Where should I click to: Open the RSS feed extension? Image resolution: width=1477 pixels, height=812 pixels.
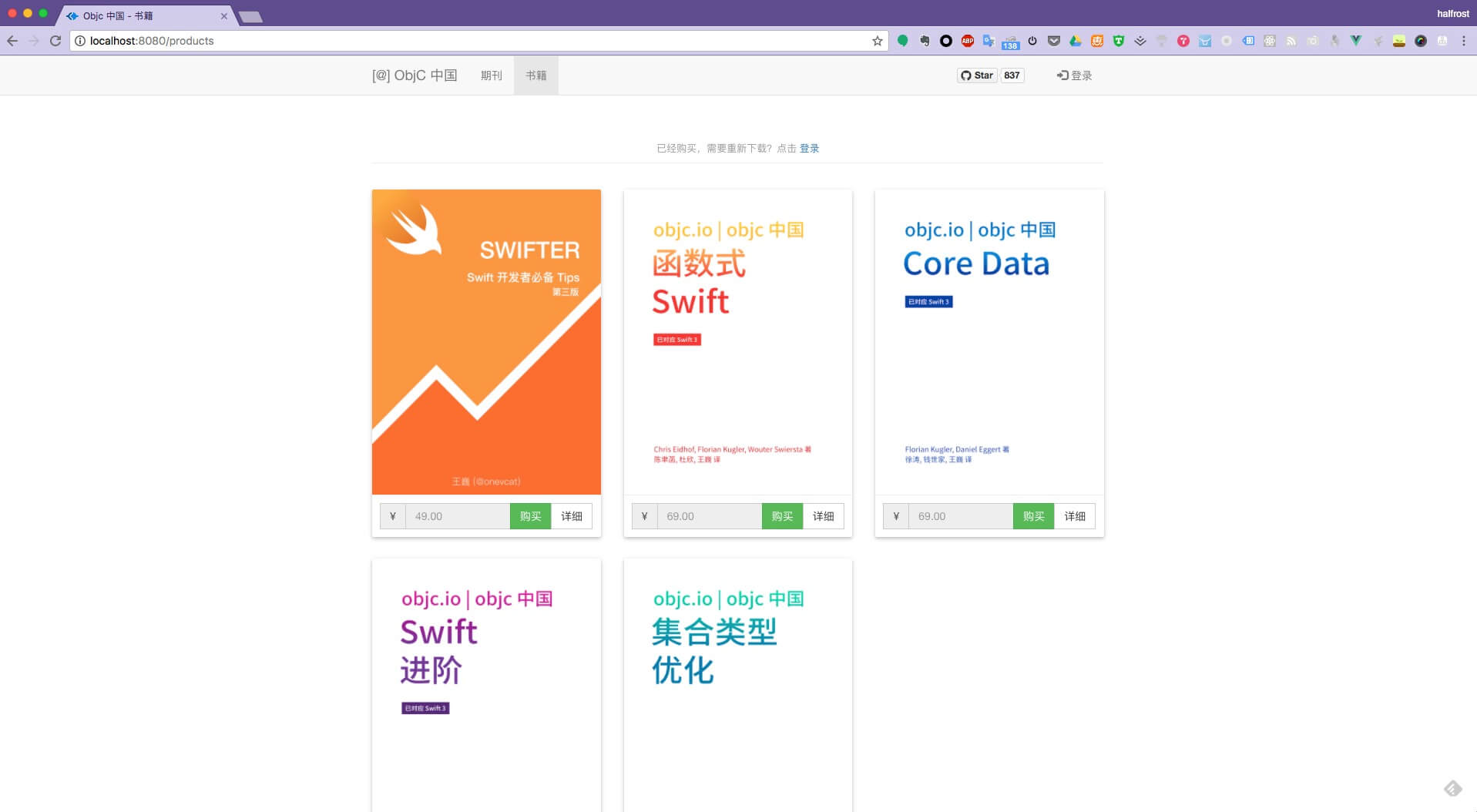1291,41
